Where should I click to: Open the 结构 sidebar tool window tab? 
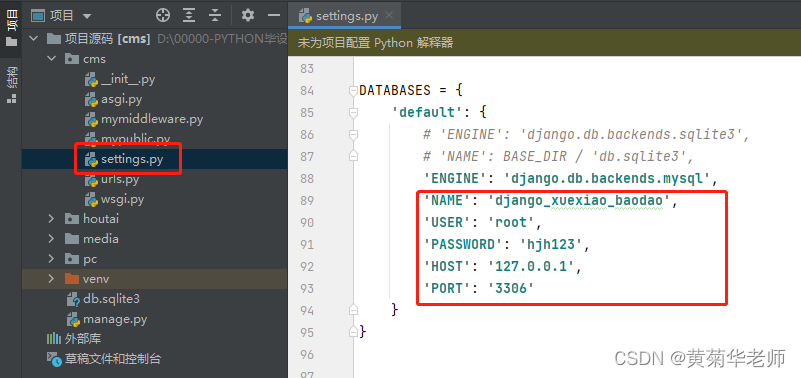tap(11, 84)
